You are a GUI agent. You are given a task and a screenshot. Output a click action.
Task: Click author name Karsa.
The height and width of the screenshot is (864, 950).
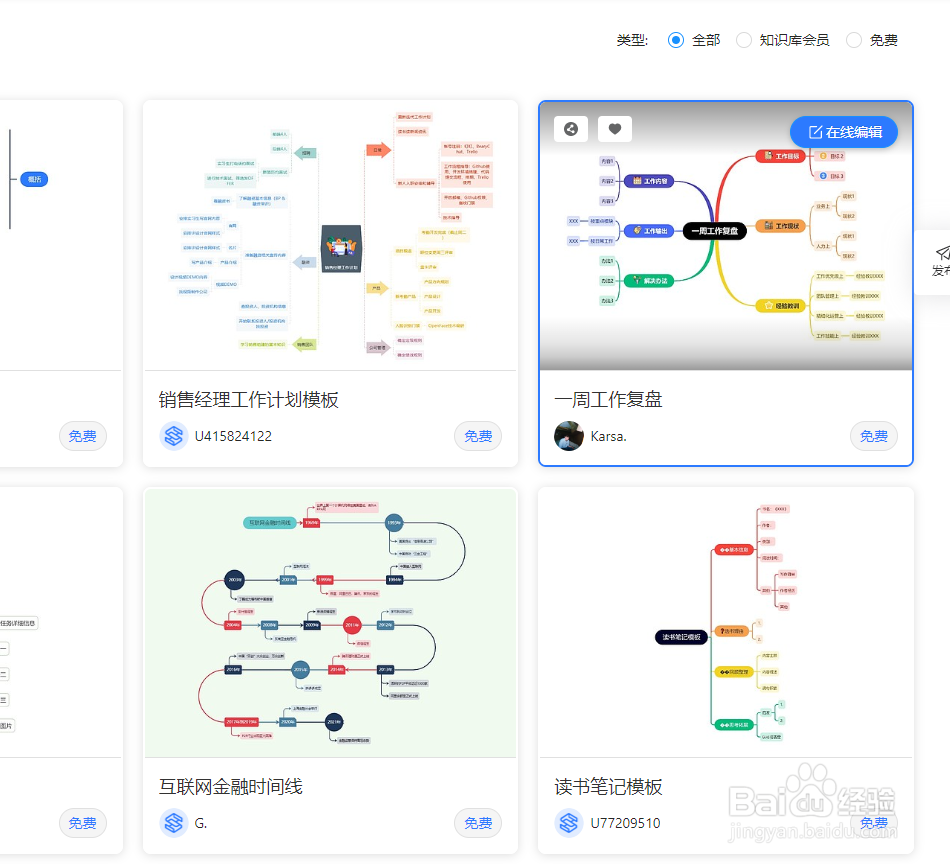pyautogui.click(x=609, y=436)
